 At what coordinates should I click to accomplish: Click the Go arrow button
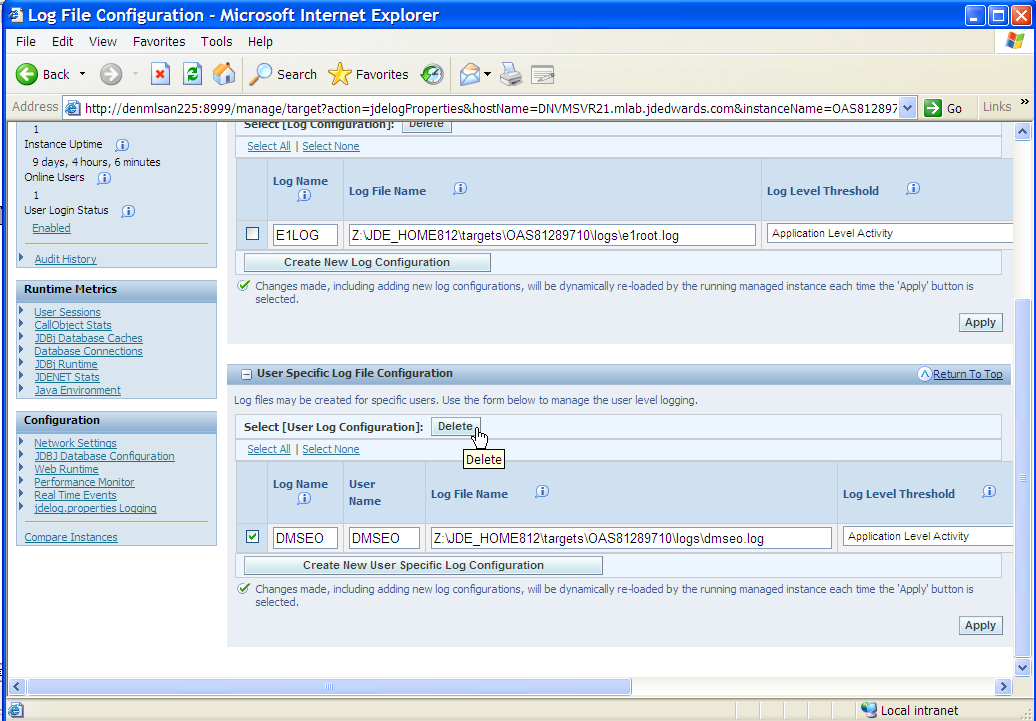click(943, 108)
